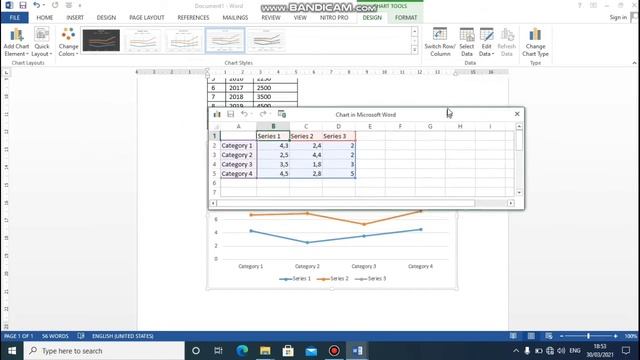Screen dimensions: 640x360
Task: Click row 6 header in chart sheet
Action: tap(214, 183)
